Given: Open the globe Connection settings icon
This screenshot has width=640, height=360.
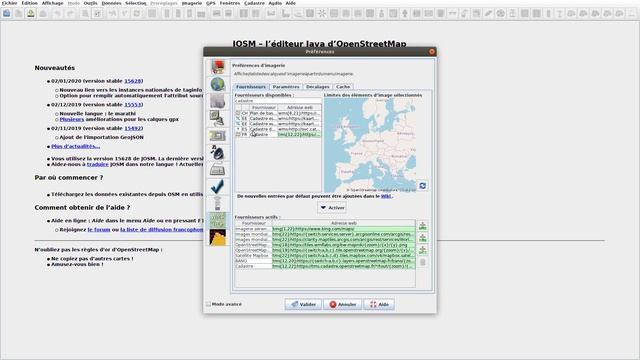Looking at the screenshot, I should coord(218,84).
